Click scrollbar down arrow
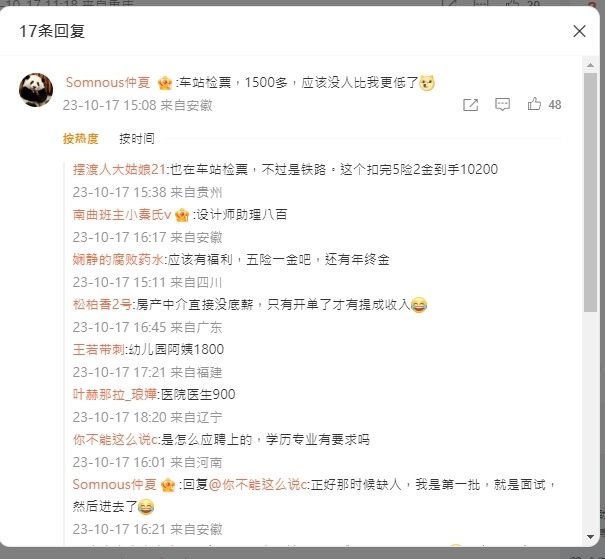Viewport: 605px width, 559px height. tap(590, 537)
